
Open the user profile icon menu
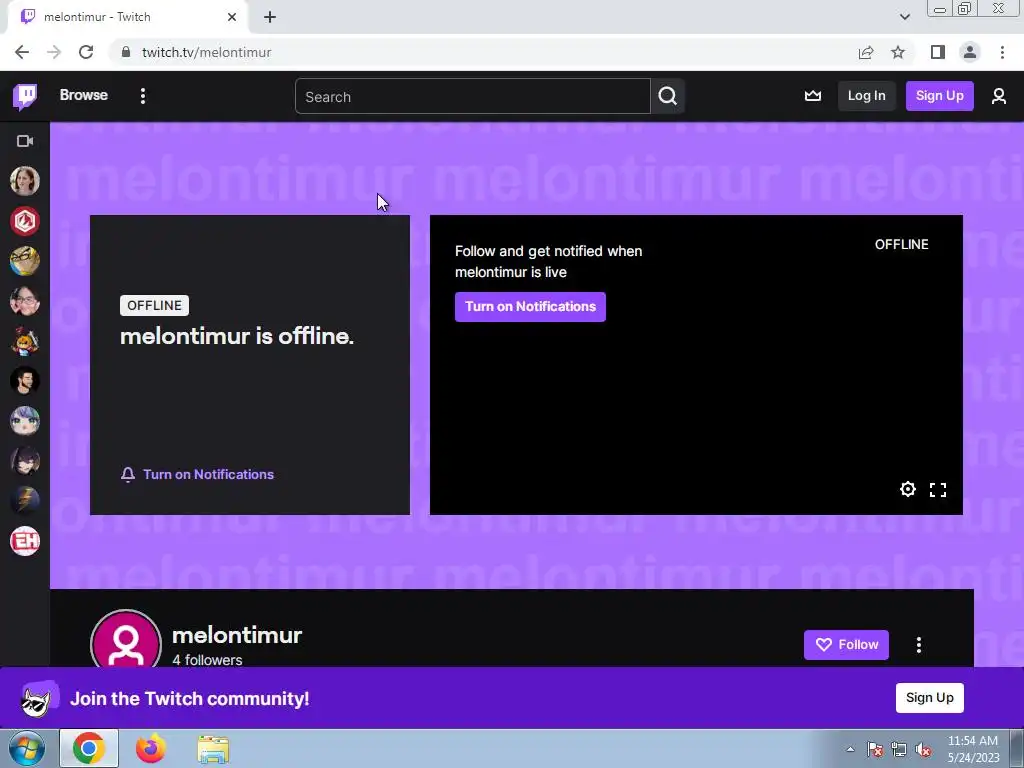(999, 96)
